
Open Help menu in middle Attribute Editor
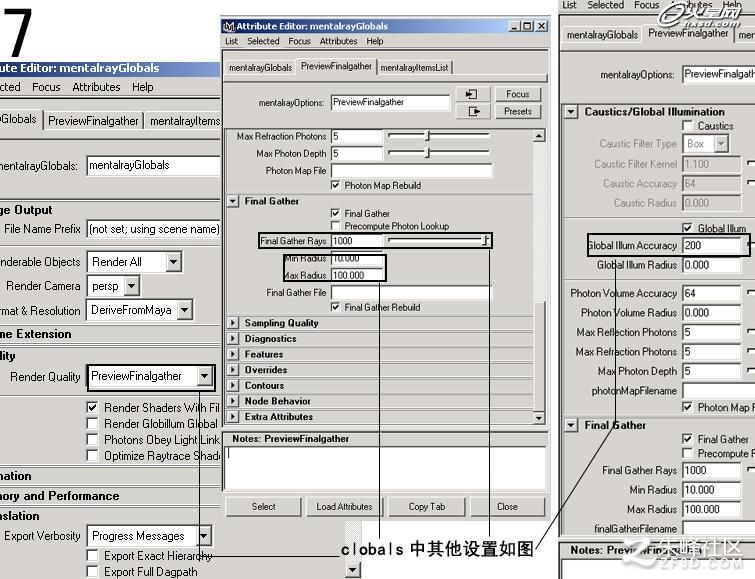[375, 41]
